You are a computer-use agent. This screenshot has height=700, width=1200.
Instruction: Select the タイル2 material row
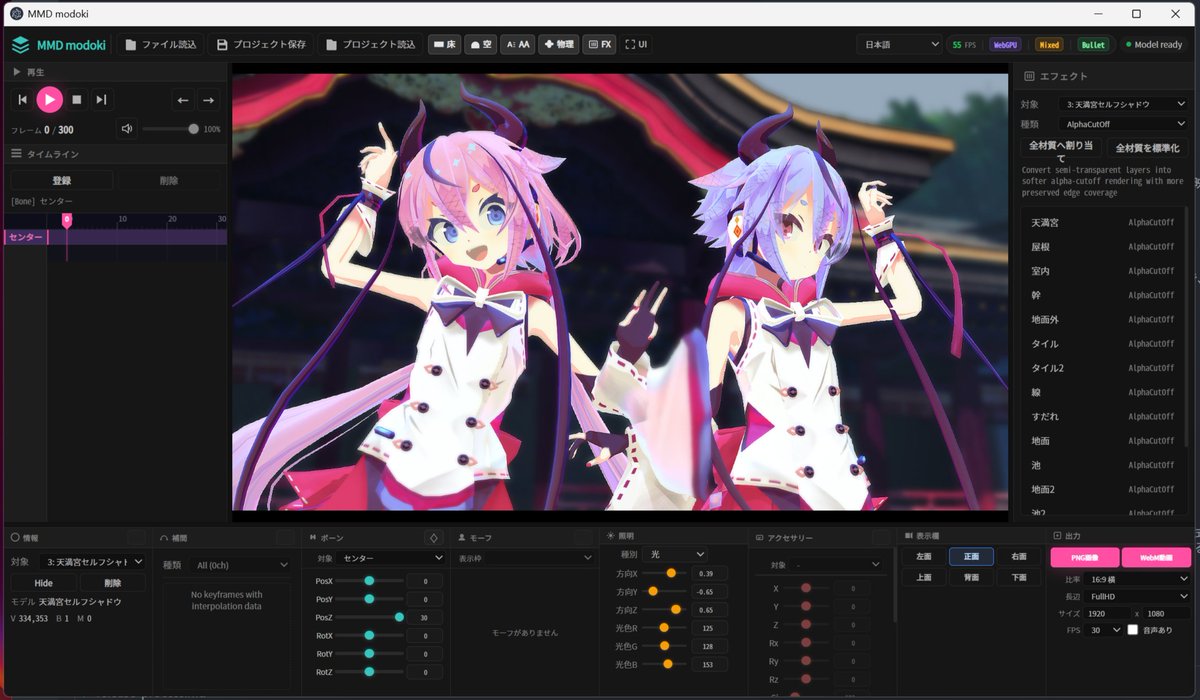[x=1102, y=368]
